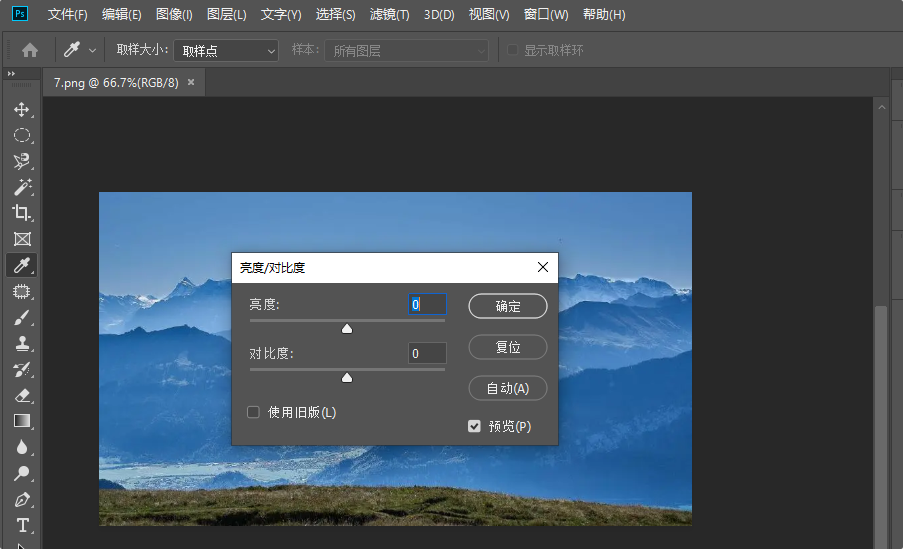903x549 pixels.
Task: Confirm with the 确定 button
Action: tap(508, 306)
